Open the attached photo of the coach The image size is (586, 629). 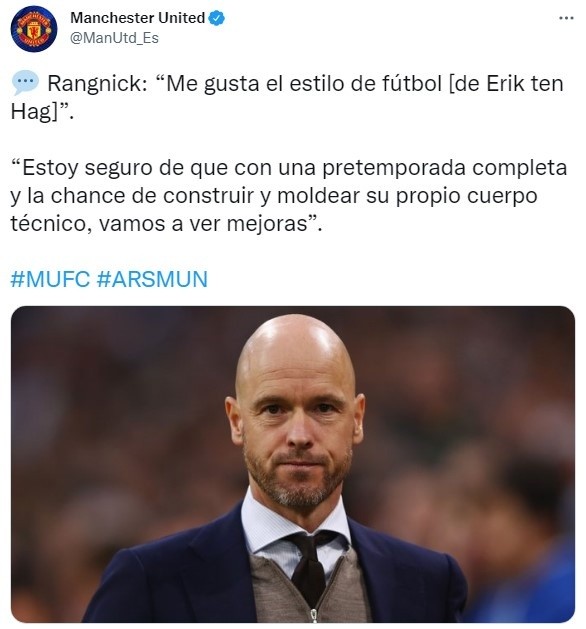(x=293, y=464)
